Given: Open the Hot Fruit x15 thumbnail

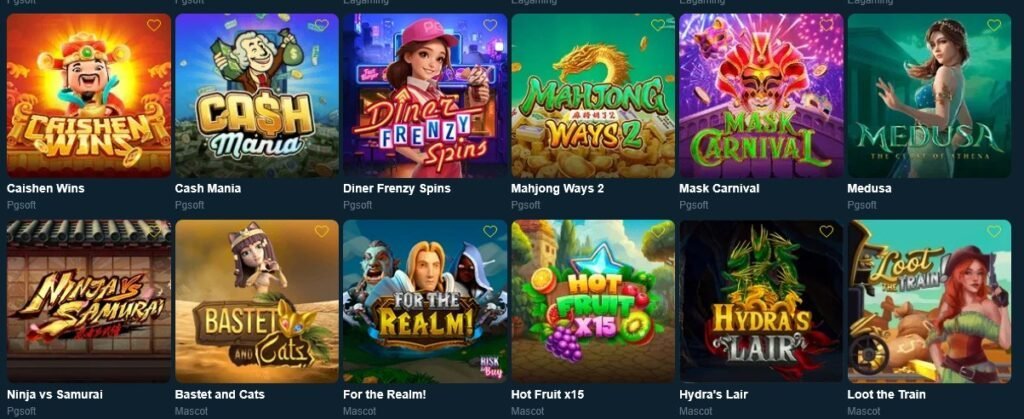Looking at the screenshot, I should [x=593, y=301].
